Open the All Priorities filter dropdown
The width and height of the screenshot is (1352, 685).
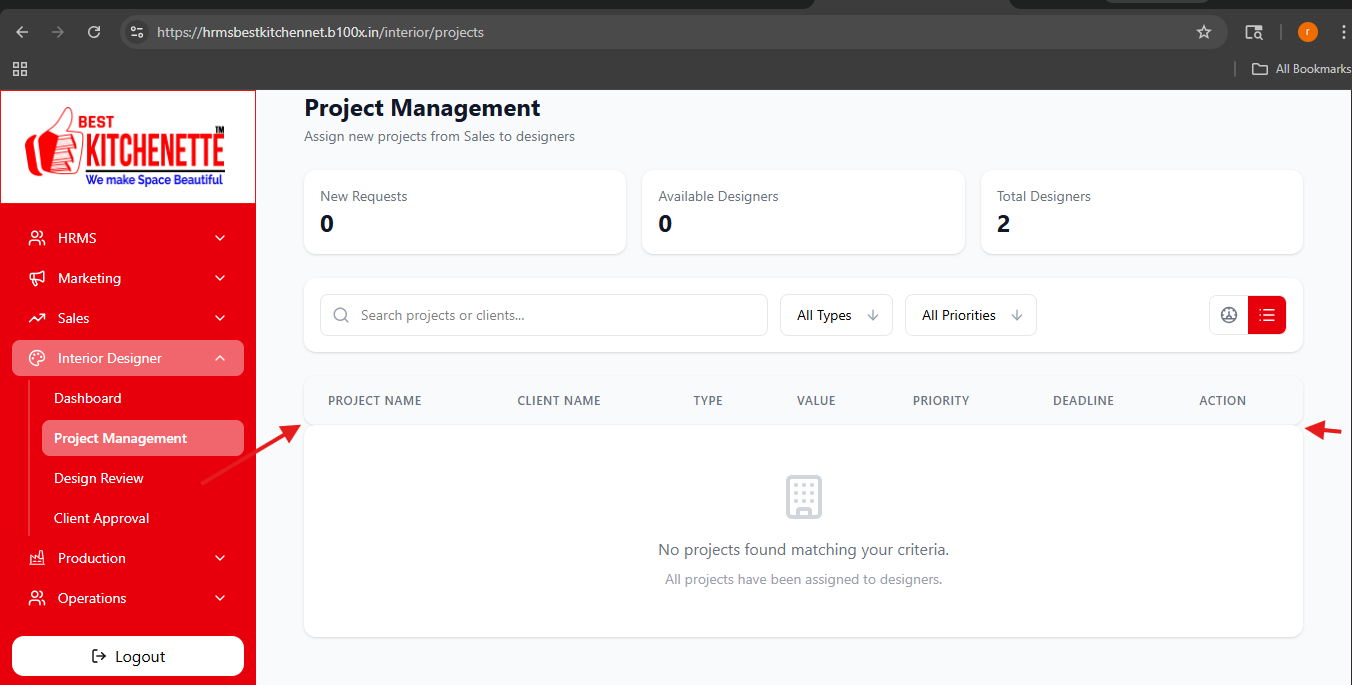point(971,315)
